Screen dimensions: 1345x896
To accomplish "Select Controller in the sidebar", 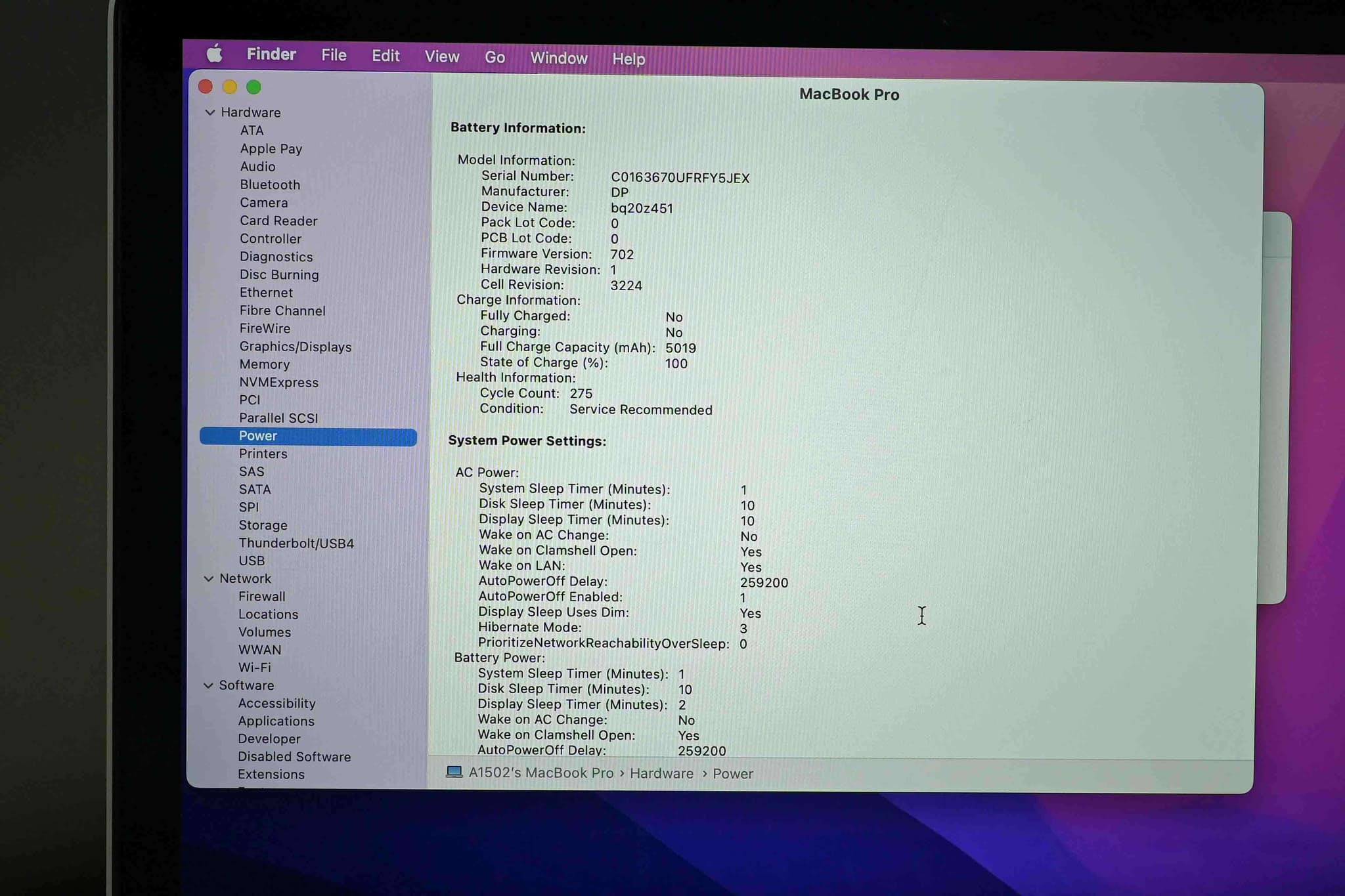I will [x=271, y=239].
